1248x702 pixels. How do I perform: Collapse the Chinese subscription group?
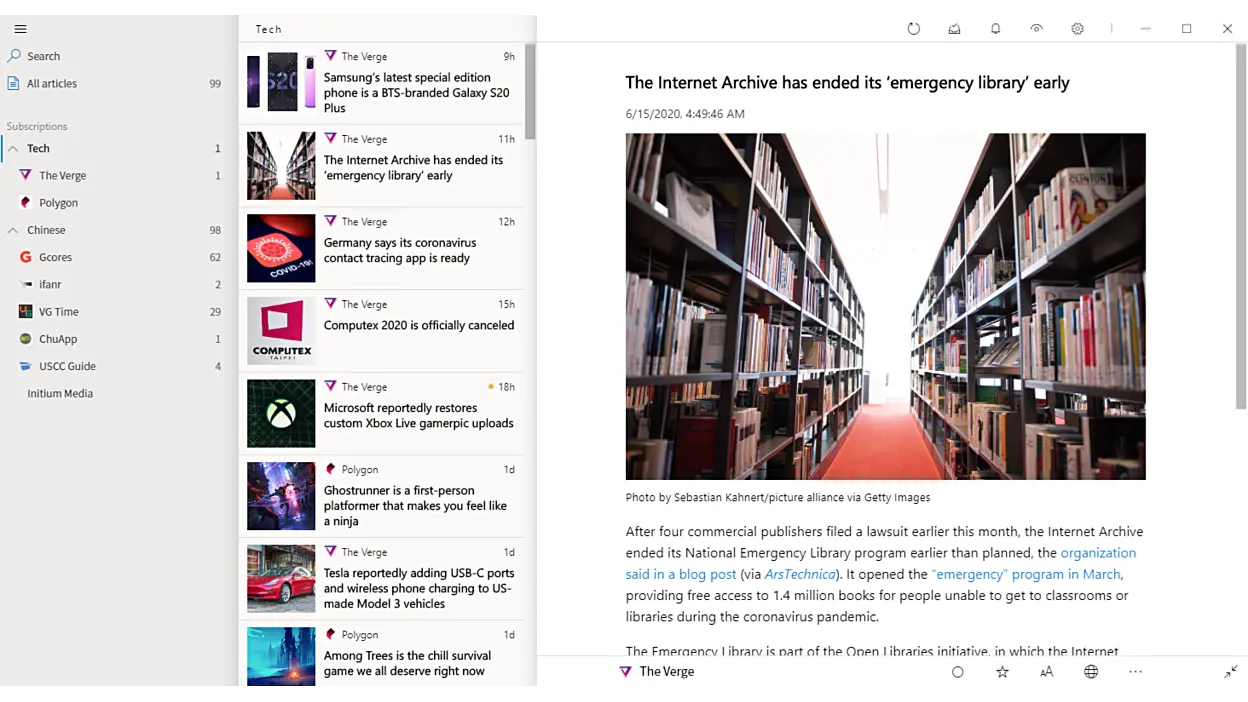click(x=13, y=230)
